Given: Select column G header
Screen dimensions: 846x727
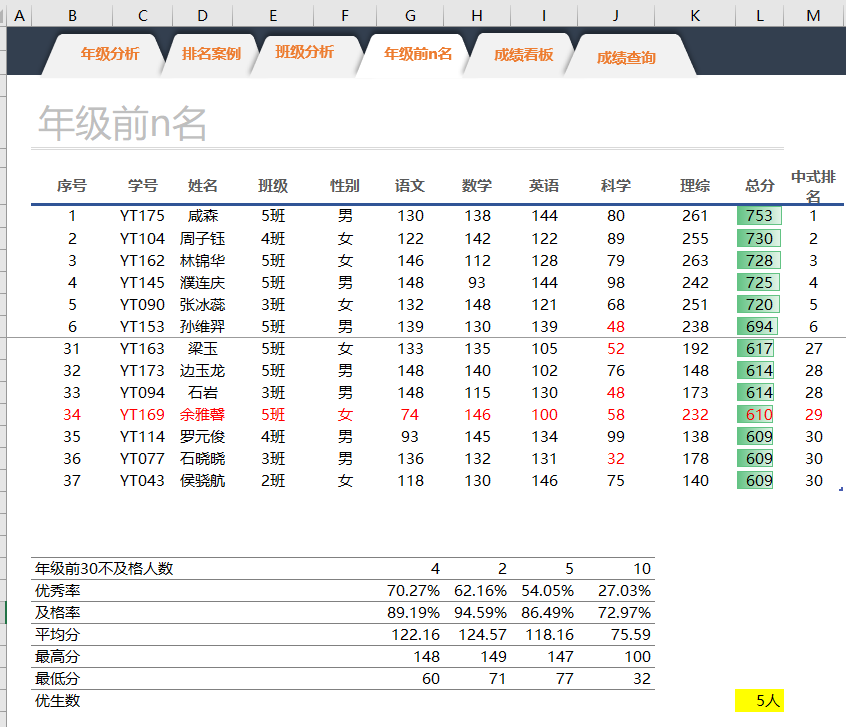Looking at the screenshot, I should point(410,16).
